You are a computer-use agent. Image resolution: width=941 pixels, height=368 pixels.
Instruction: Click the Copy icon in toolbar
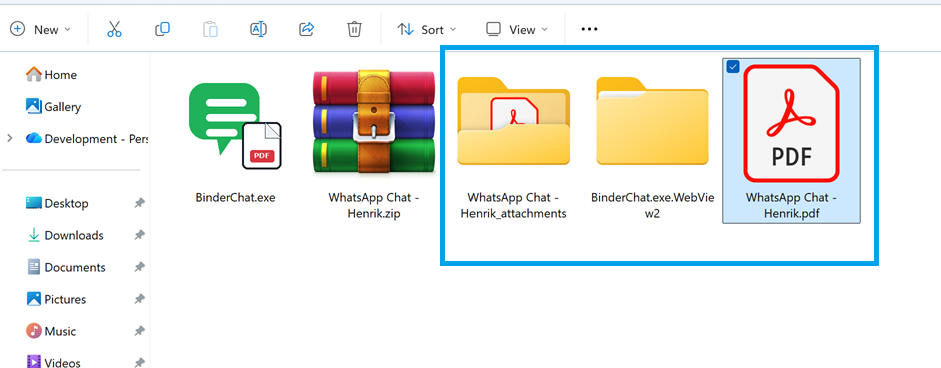162,29
